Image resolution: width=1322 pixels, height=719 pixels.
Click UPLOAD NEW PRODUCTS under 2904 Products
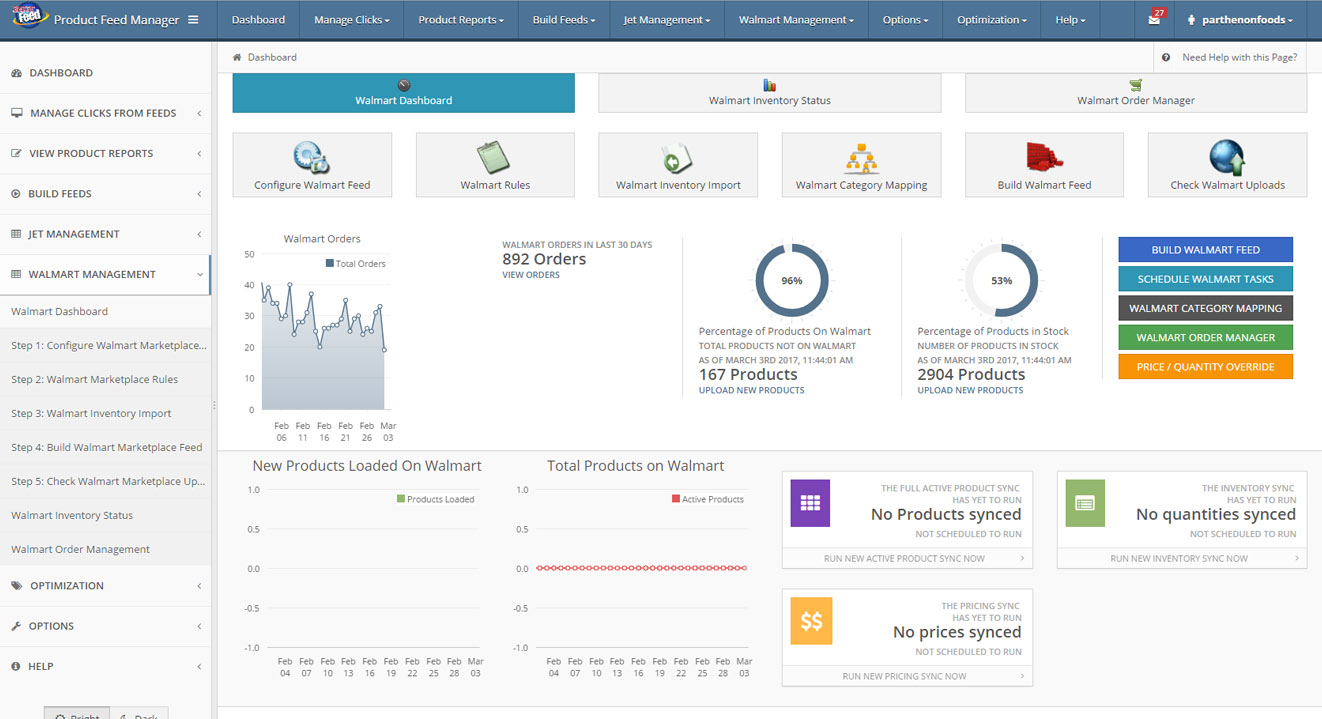pos(970,390)
